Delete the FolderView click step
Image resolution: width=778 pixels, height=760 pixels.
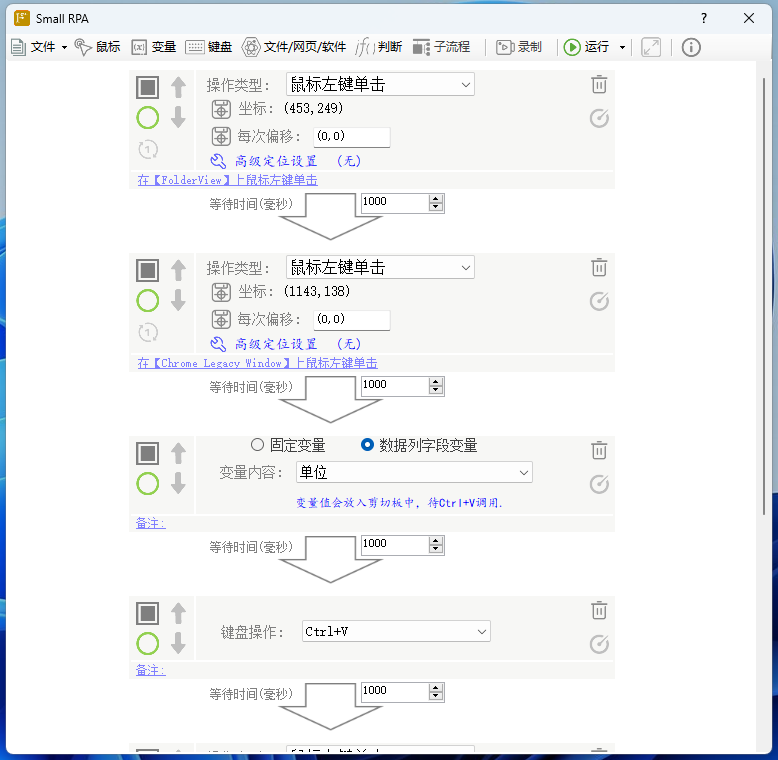(599, 84)
